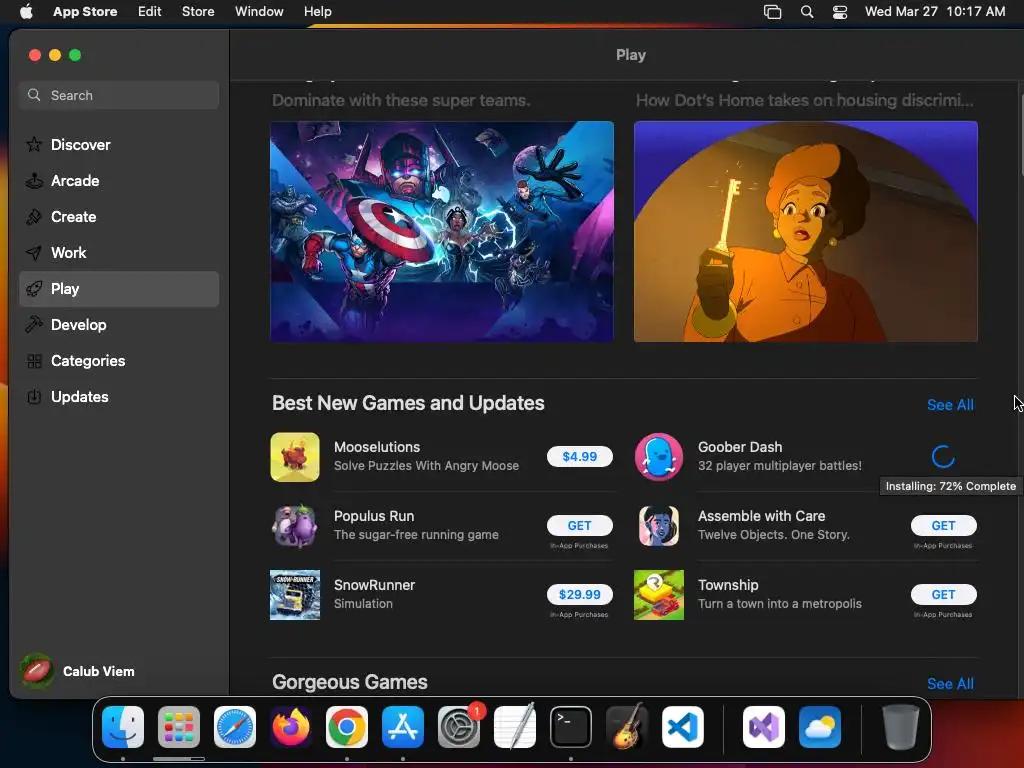Launch Visual Studio from the Dock

764,727
